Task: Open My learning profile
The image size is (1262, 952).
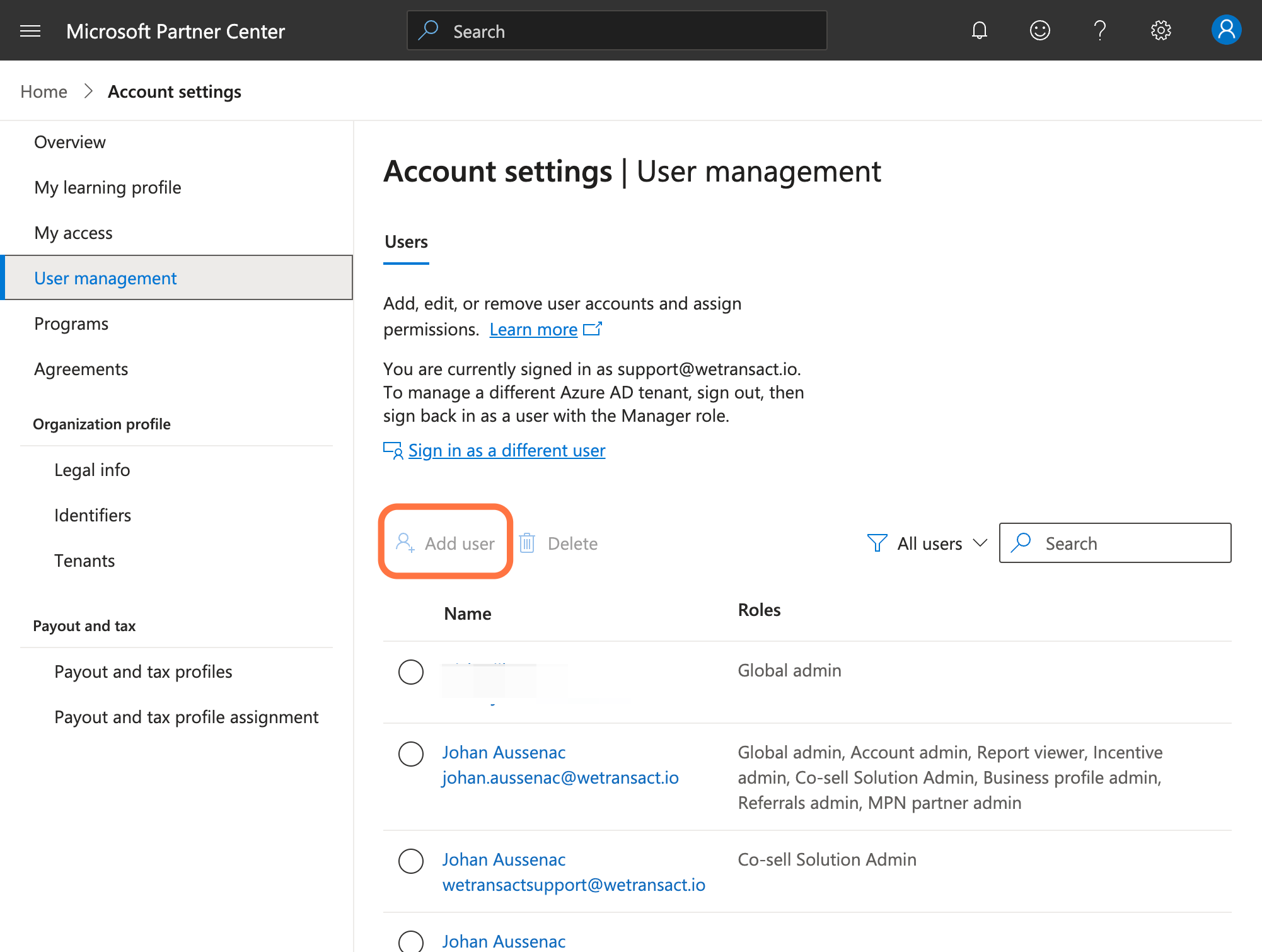Action: [108, 188]
